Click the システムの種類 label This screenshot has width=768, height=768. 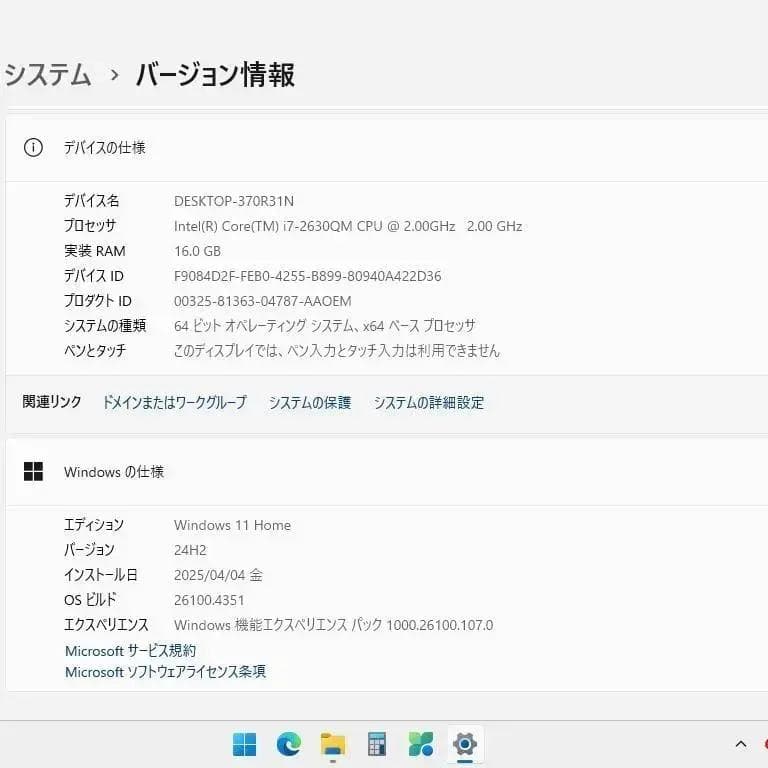pyautogui.click(x=105, y=326)
